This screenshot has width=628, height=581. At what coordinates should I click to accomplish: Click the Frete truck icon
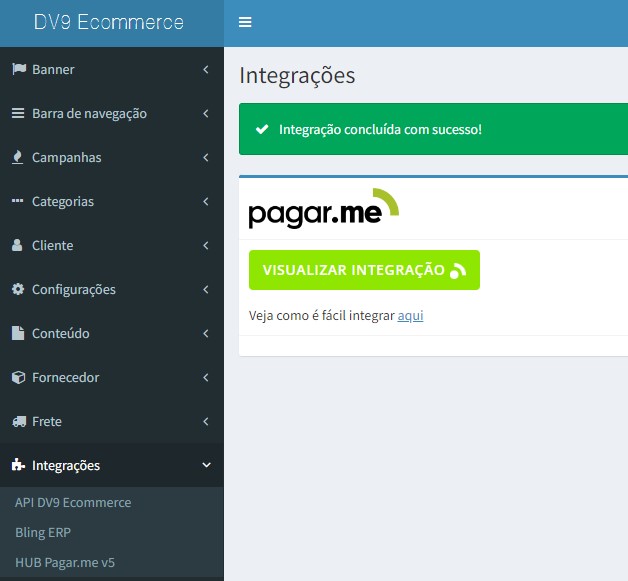[18, 421]
